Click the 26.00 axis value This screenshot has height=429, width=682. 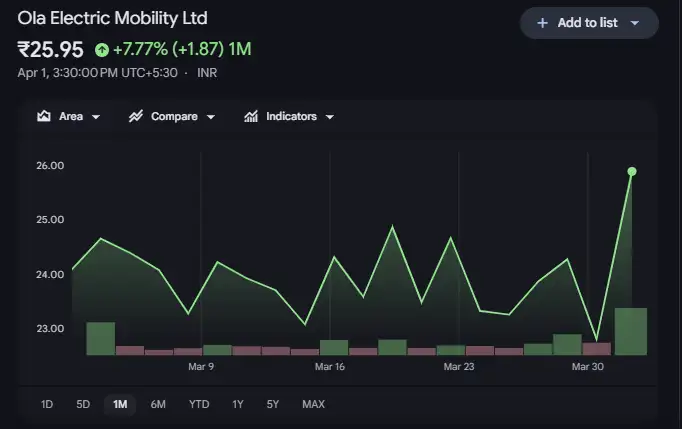[50, 166]
